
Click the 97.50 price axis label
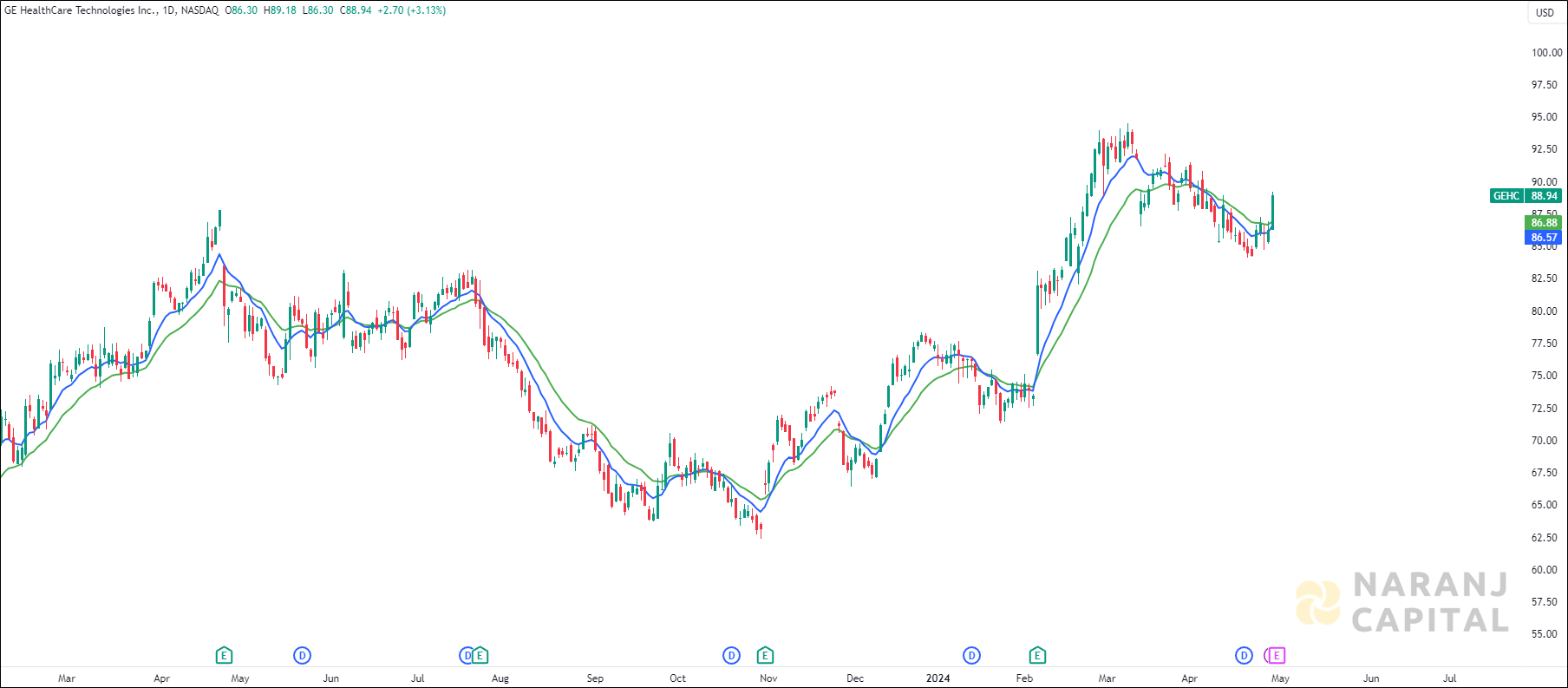coord(1544,85)
